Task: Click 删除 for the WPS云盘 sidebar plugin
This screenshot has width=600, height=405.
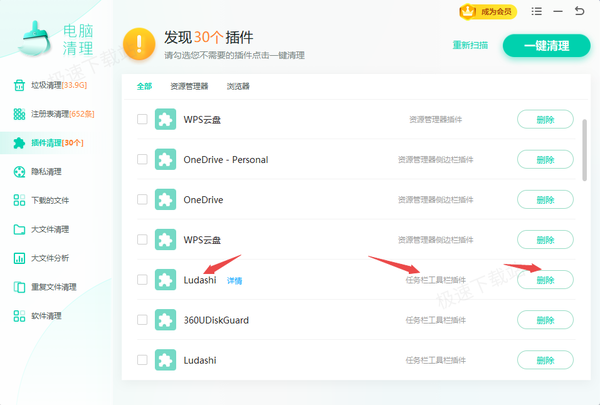Action: [545, 240]
